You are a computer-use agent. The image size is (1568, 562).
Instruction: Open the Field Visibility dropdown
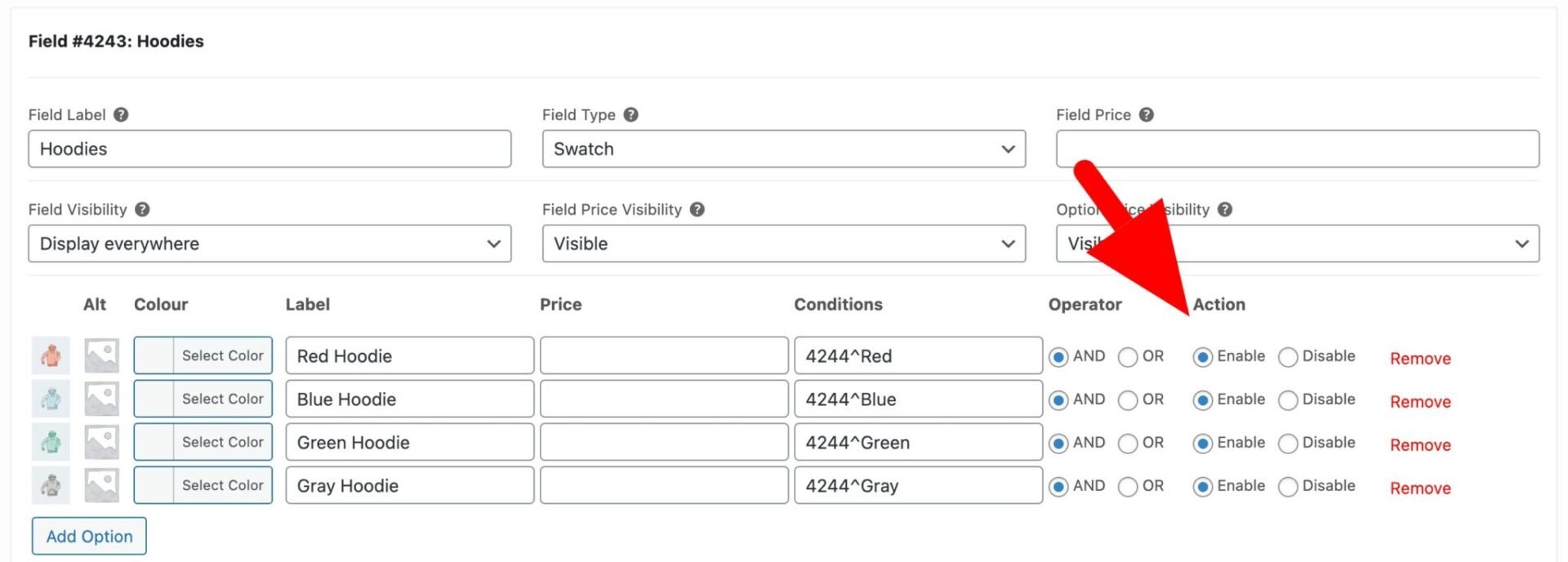(x=269, y=243)
